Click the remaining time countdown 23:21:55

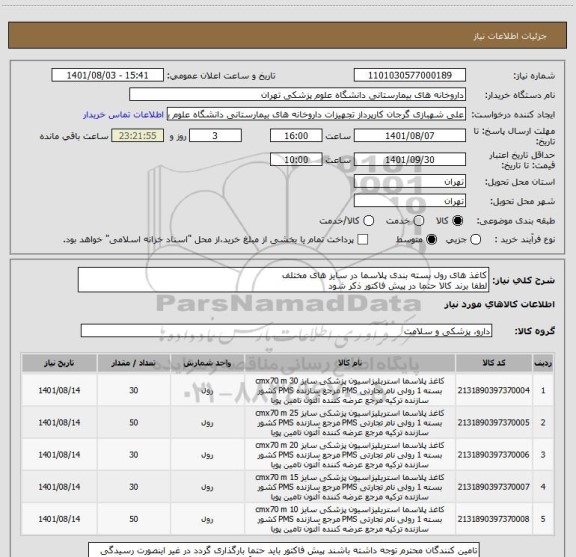tap(138, 136)
